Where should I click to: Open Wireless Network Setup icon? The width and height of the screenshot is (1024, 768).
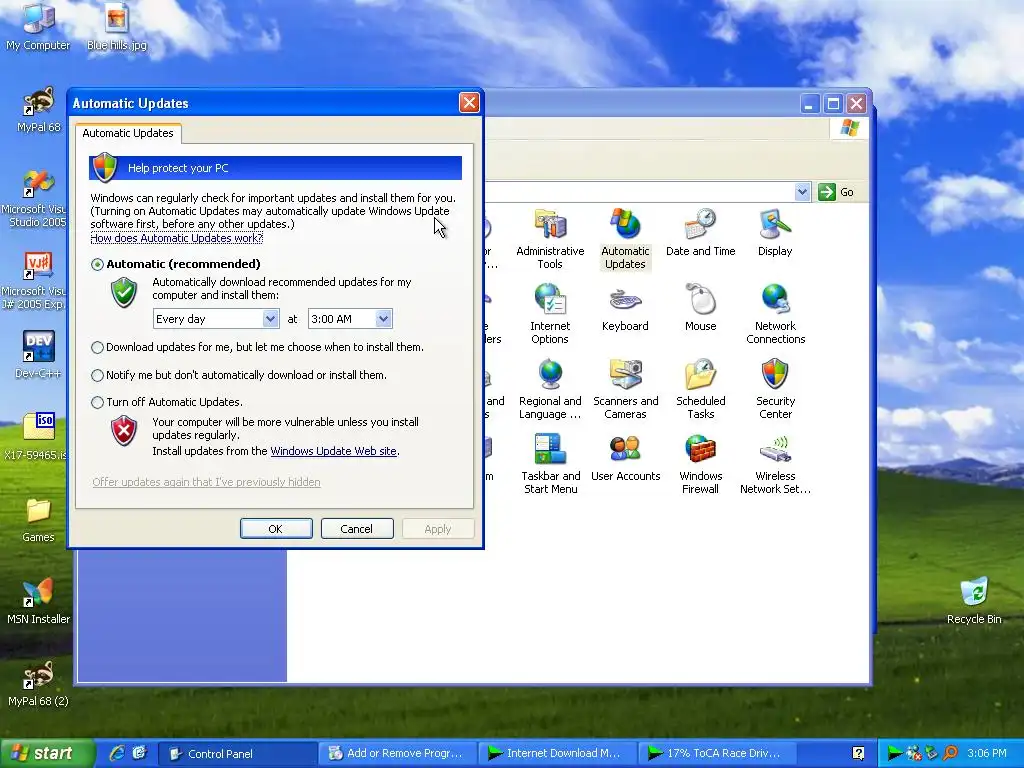(775, 464)
